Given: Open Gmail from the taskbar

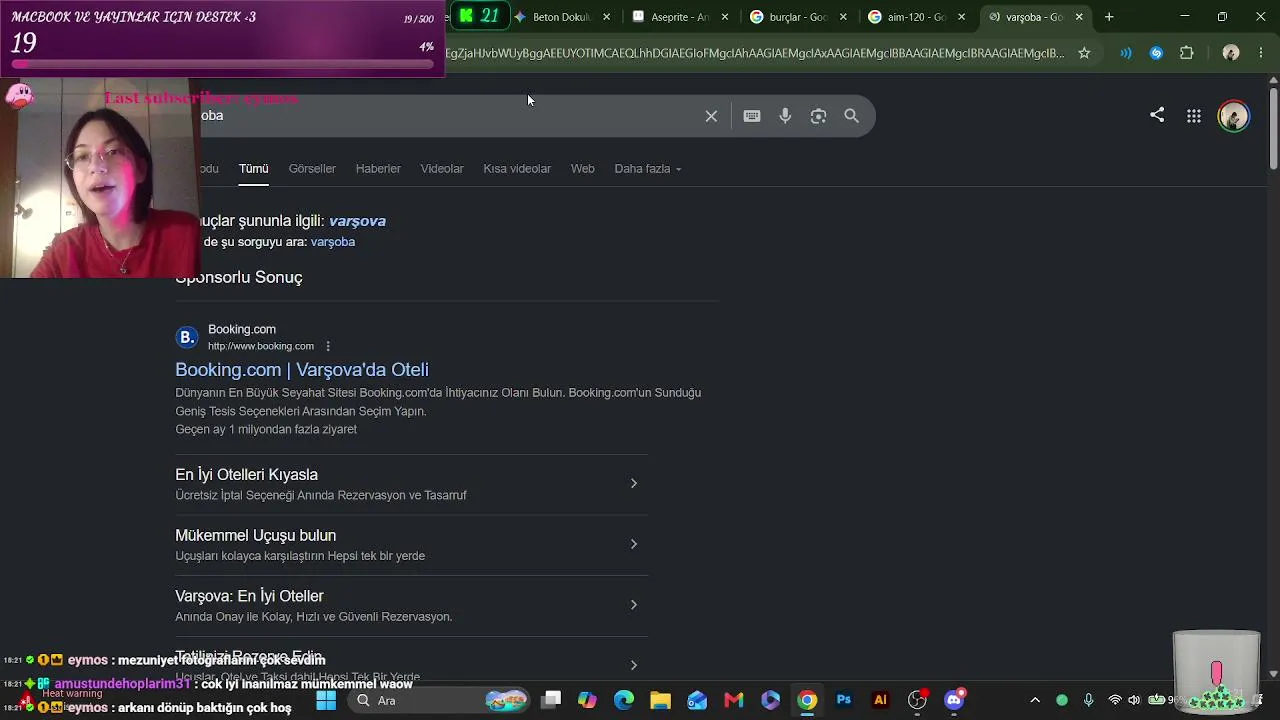Looking at the screenshot, I should [733, 700].
